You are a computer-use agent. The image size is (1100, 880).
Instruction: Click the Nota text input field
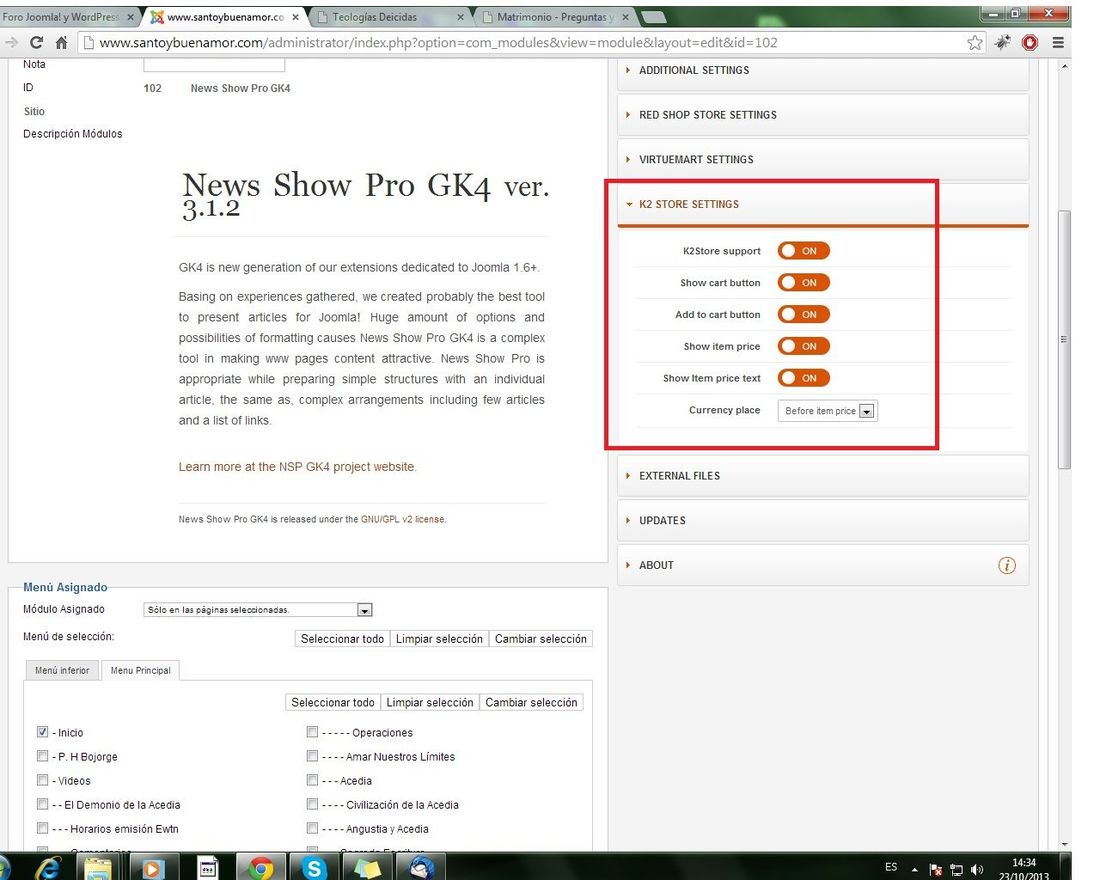click(214, 65)
